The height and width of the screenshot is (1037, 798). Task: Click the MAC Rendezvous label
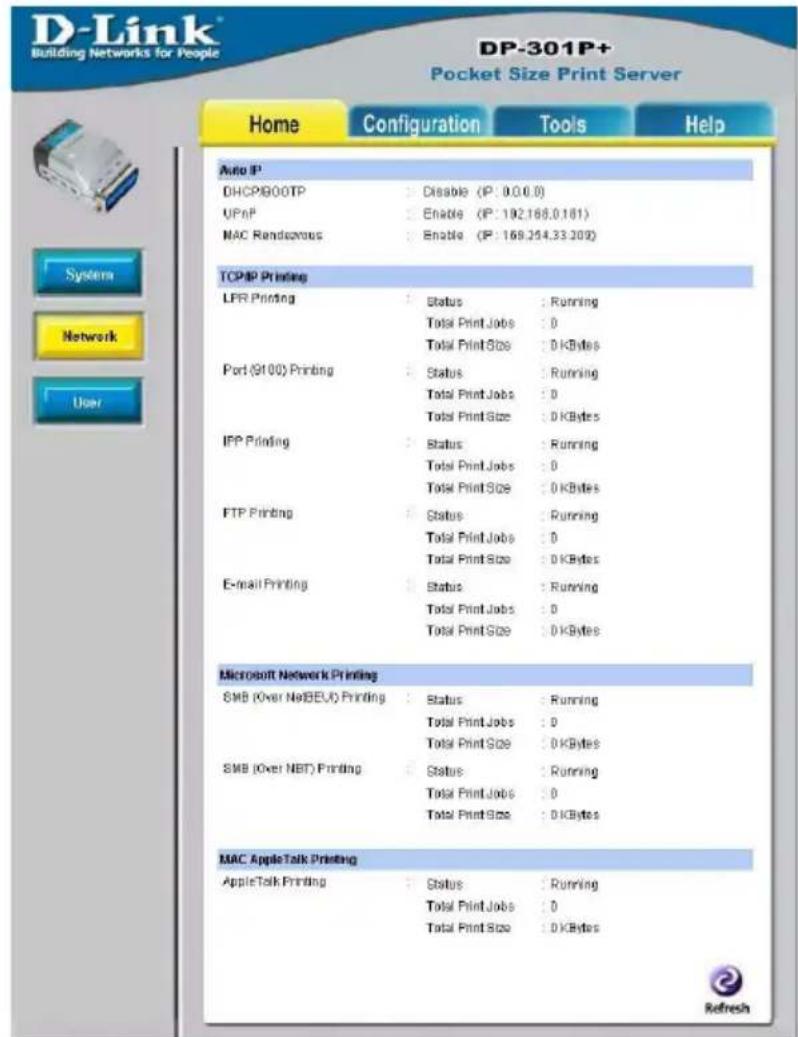pyautogui.click(x=272, y=235)
